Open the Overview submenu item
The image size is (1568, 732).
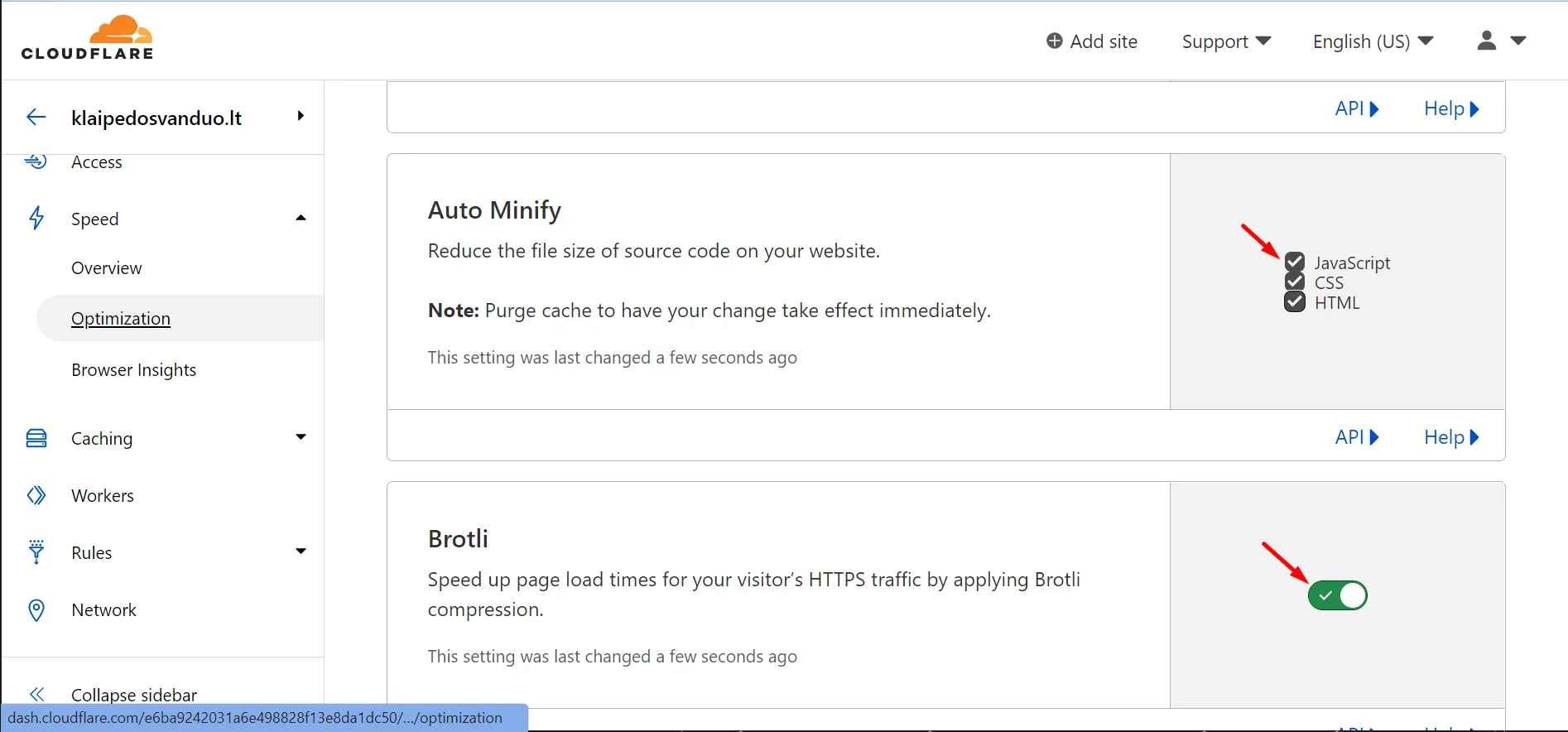[107, 268]
